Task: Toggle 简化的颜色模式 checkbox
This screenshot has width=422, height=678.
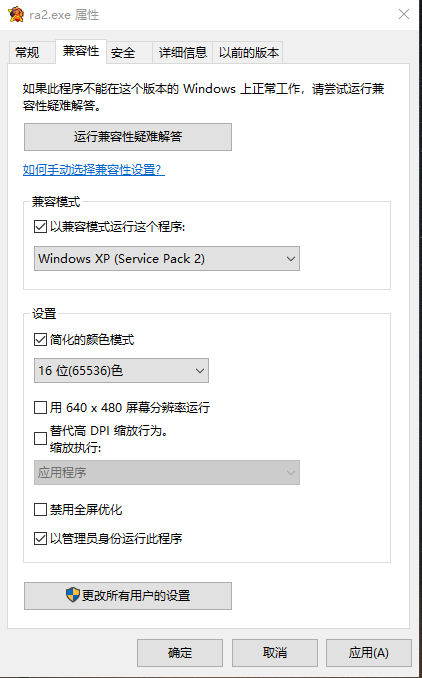Action: pyautogui.click(x=40, y=340)
